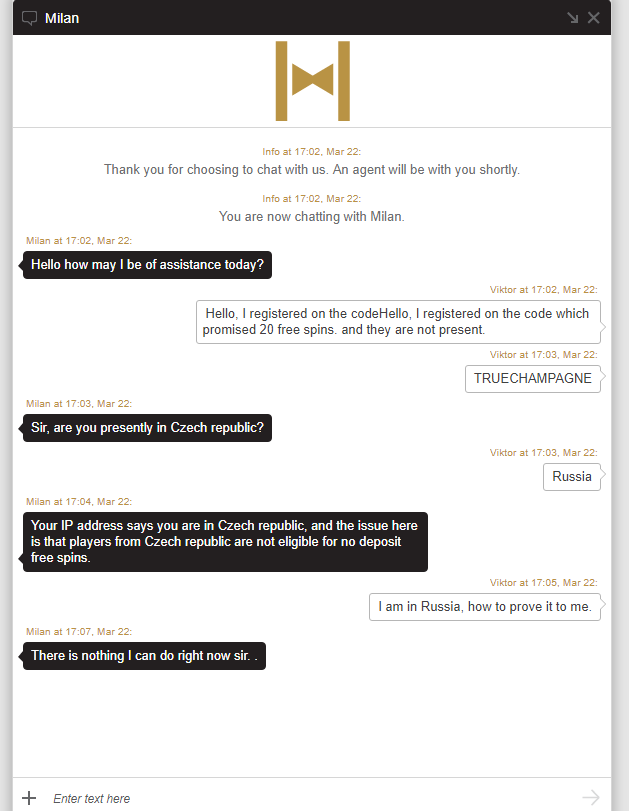Click the "I am in Russia, how to prove" message
The width and height of the screenshot is (629, 811).
485,606
